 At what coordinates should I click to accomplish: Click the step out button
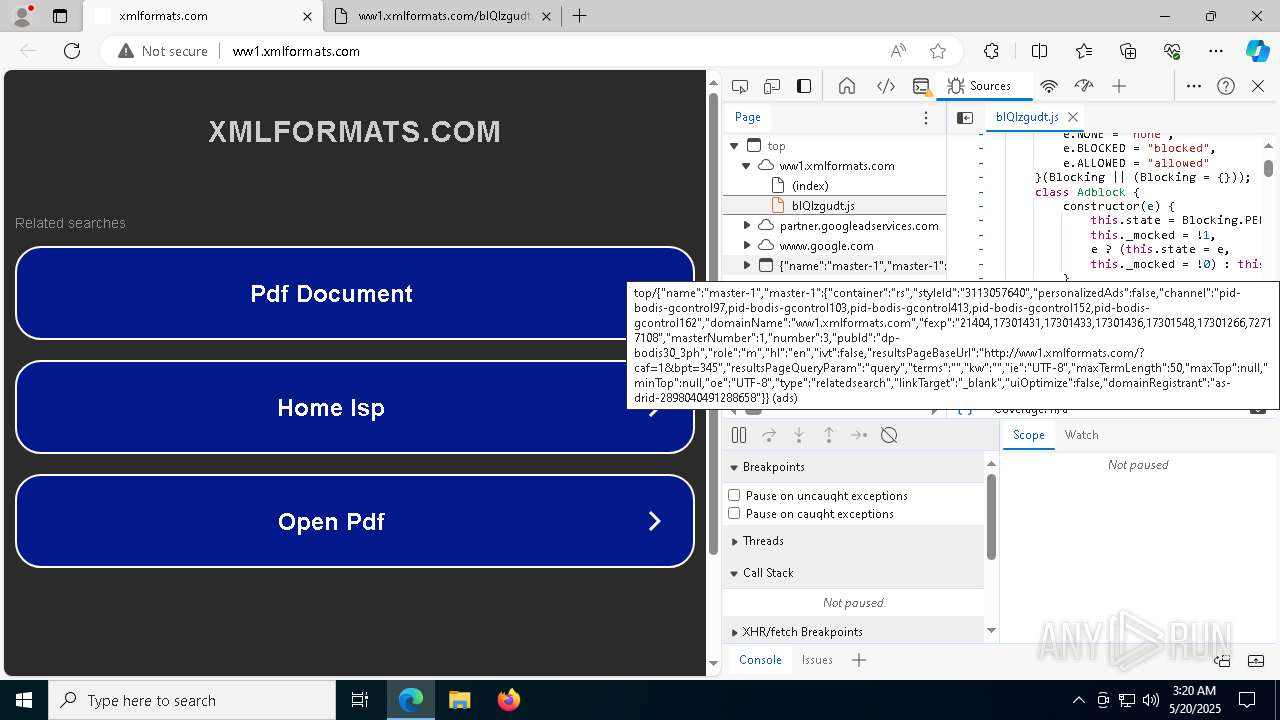click(x=829, y=435)
